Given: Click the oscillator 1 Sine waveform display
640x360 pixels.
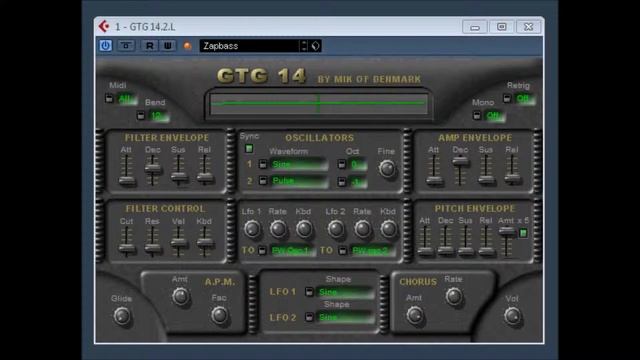Looking at the screenshot, I should point(299,164).
